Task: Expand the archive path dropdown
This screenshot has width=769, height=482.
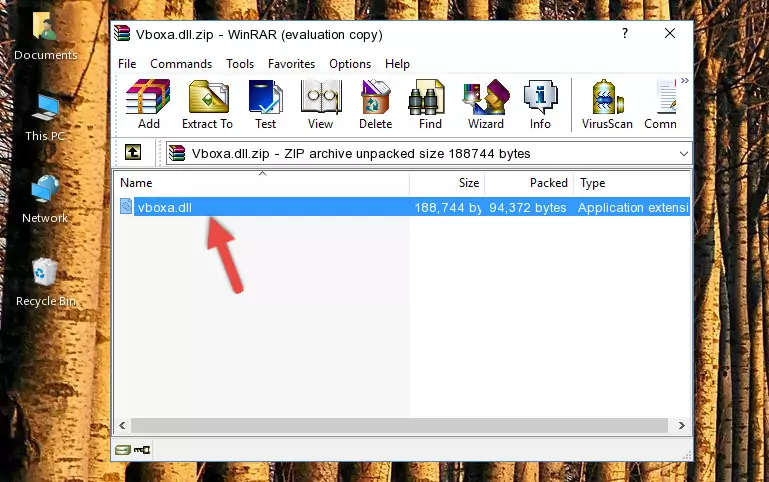Action: click(x=684, y=153)
